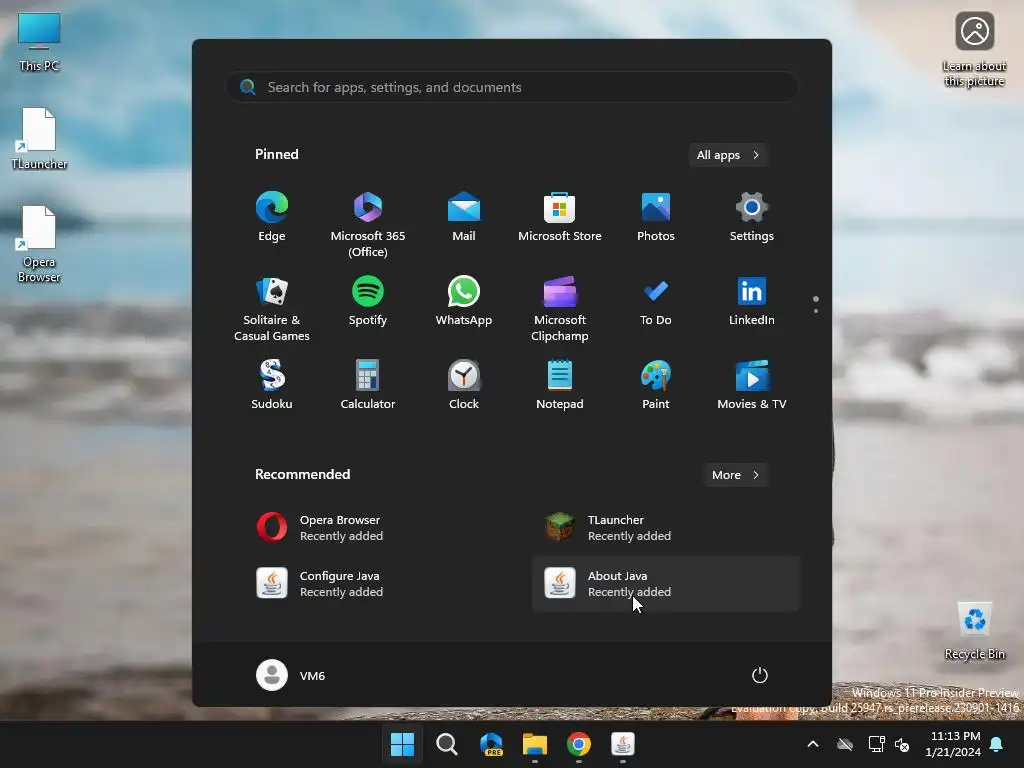Open the network status tray icon

click(x=876, y=744)
